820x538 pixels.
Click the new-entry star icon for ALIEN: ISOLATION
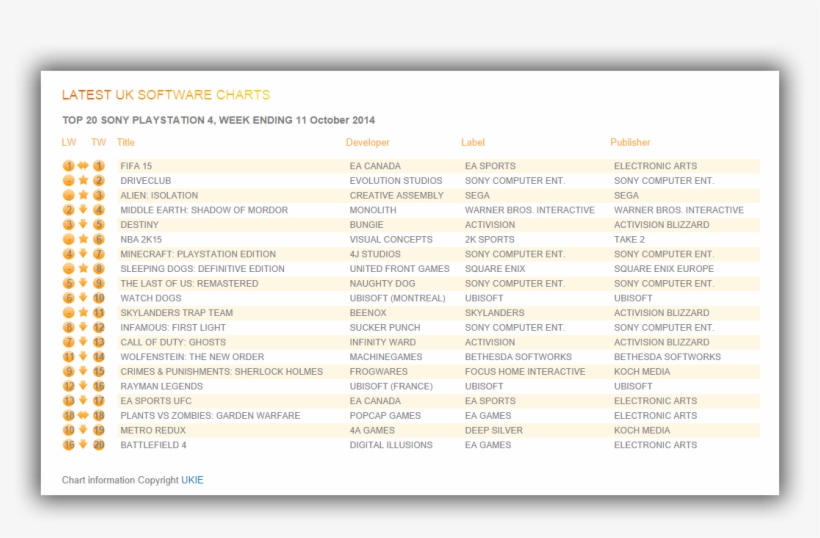pos(83,195)
